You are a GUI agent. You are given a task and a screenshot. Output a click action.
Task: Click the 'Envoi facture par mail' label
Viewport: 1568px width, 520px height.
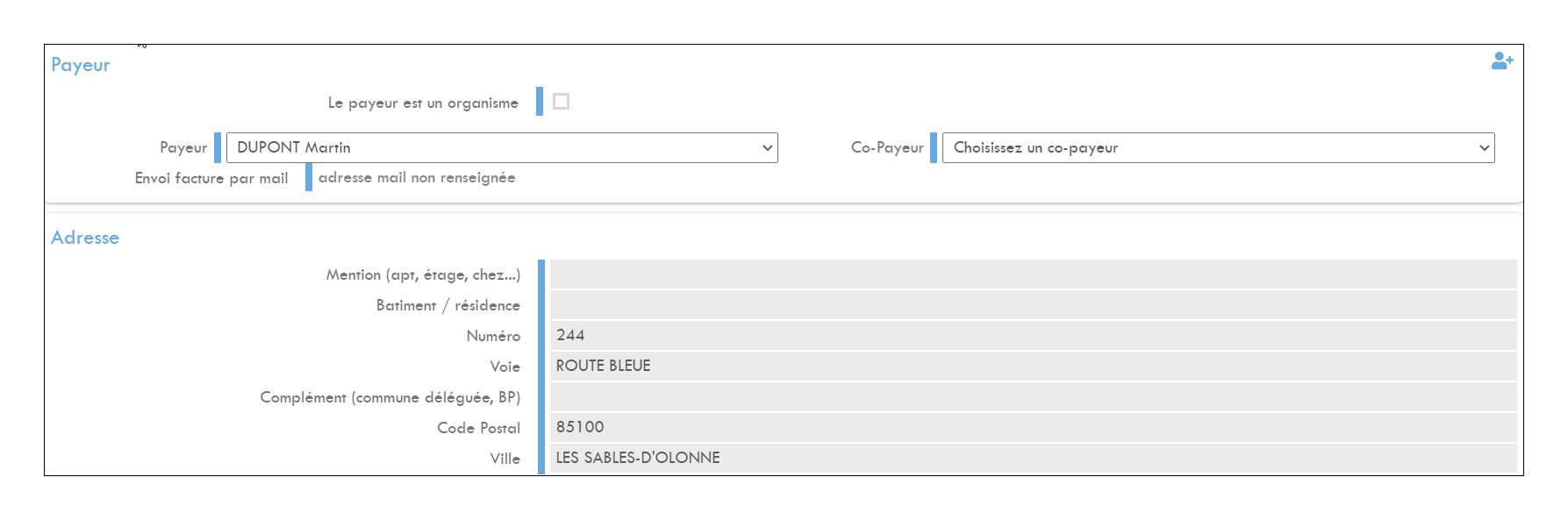click(211, 178)
